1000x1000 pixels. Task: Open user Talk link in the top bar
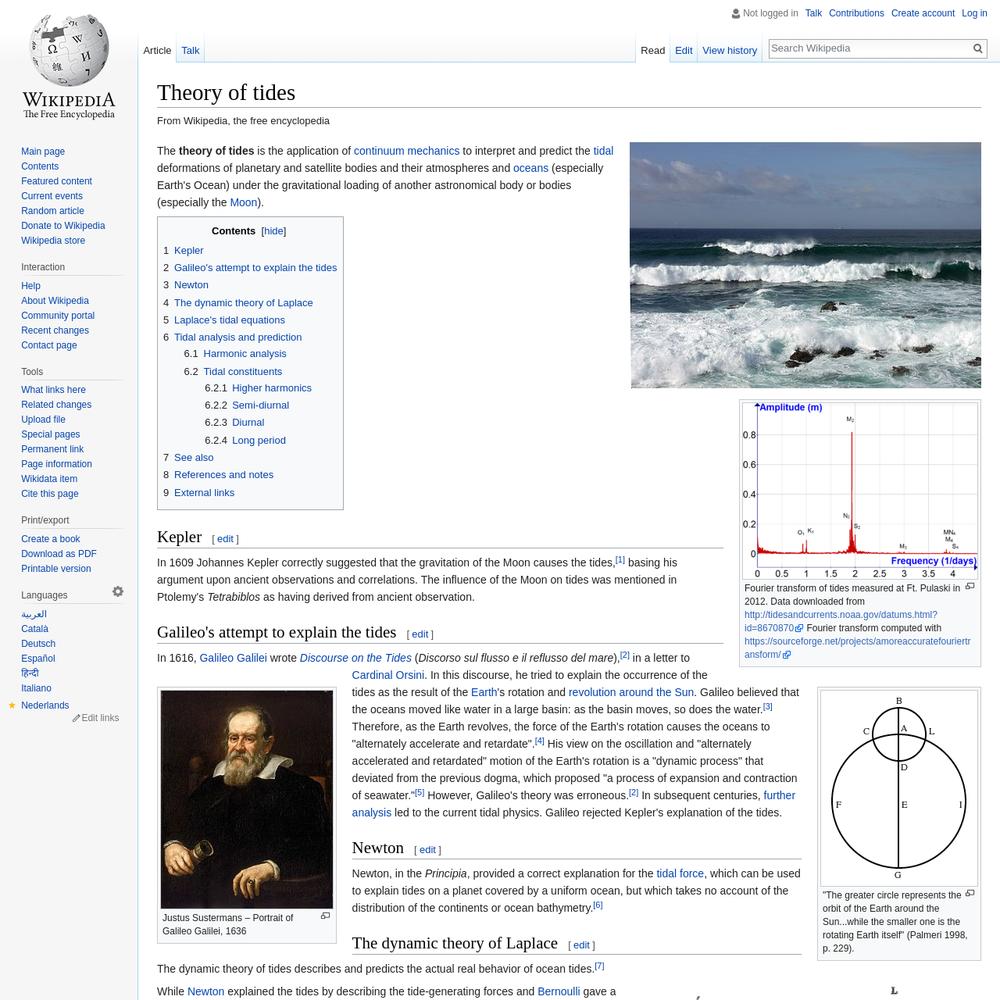813,13
